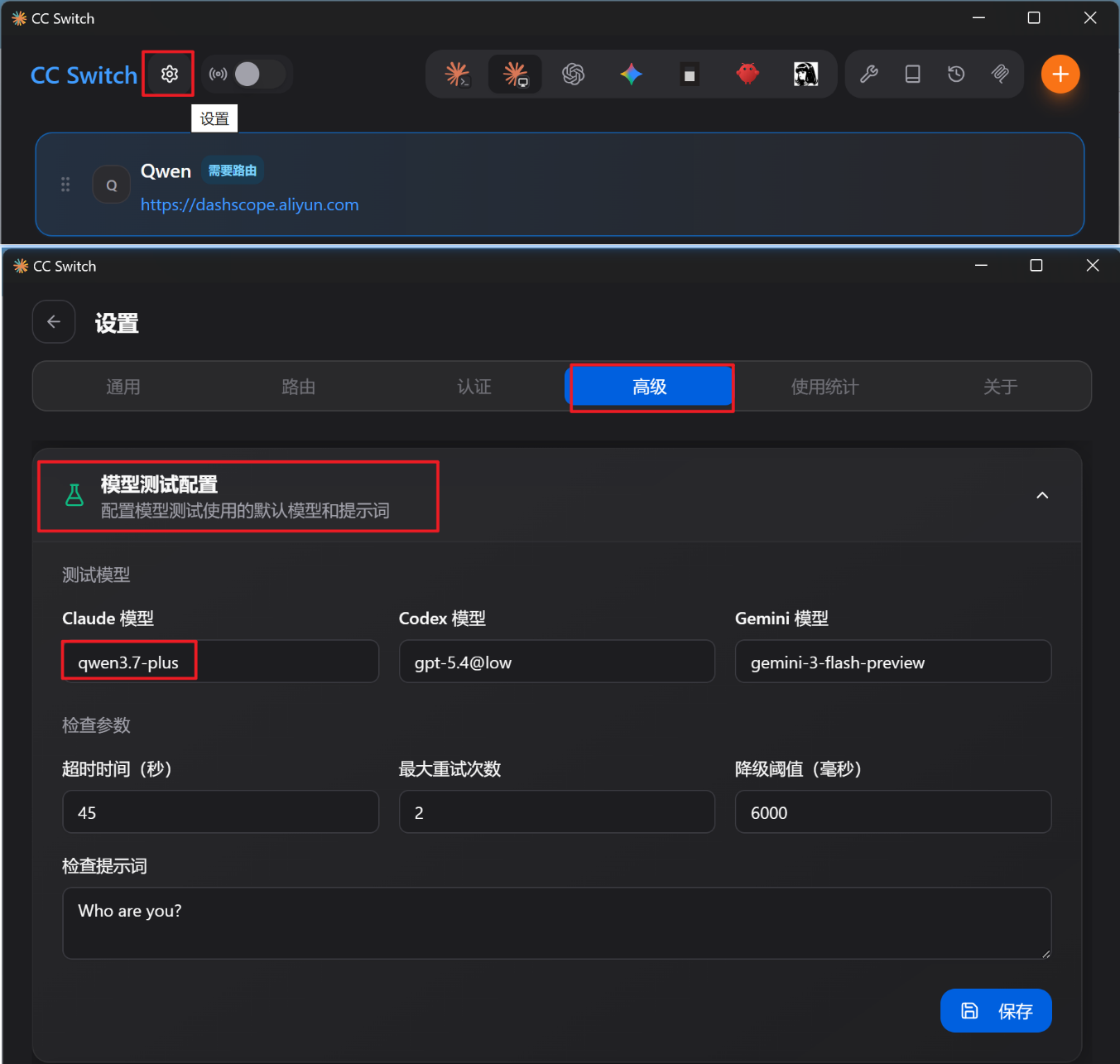The image size is (1120, 1064).
Task: Click the blue CC Switch logo text
Action: tap(84, 75)
